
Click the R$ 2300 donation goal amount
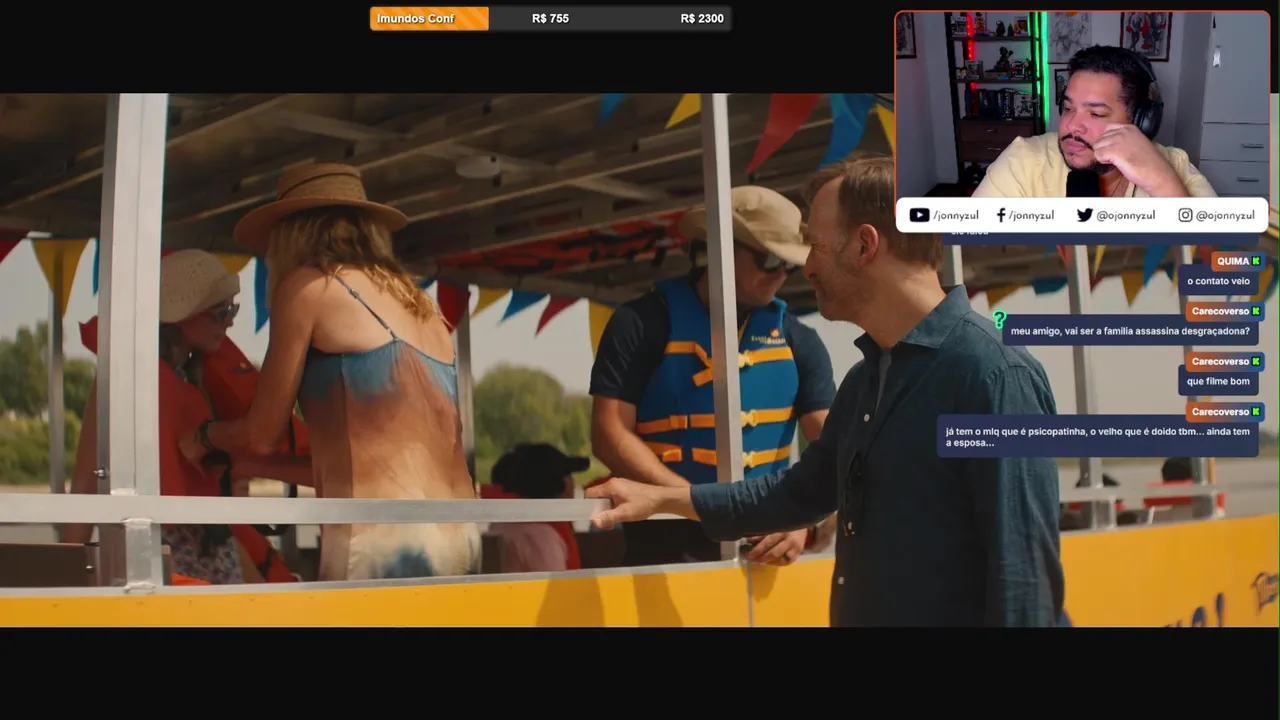(x=702, y=19)
